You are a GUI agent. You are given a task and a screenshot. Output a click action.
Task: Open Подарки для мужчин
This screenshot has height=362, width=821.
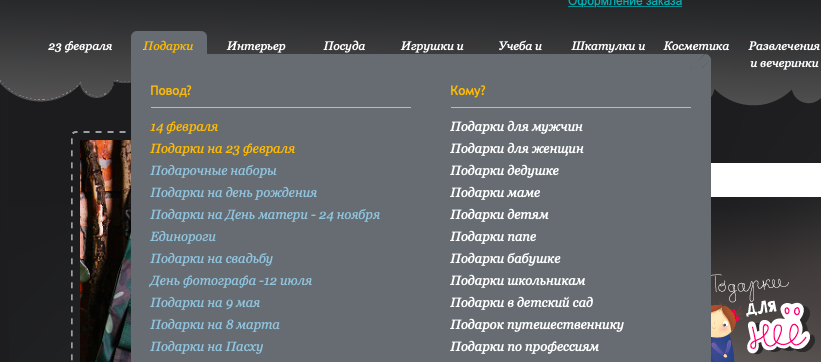[x=516, y=127]
